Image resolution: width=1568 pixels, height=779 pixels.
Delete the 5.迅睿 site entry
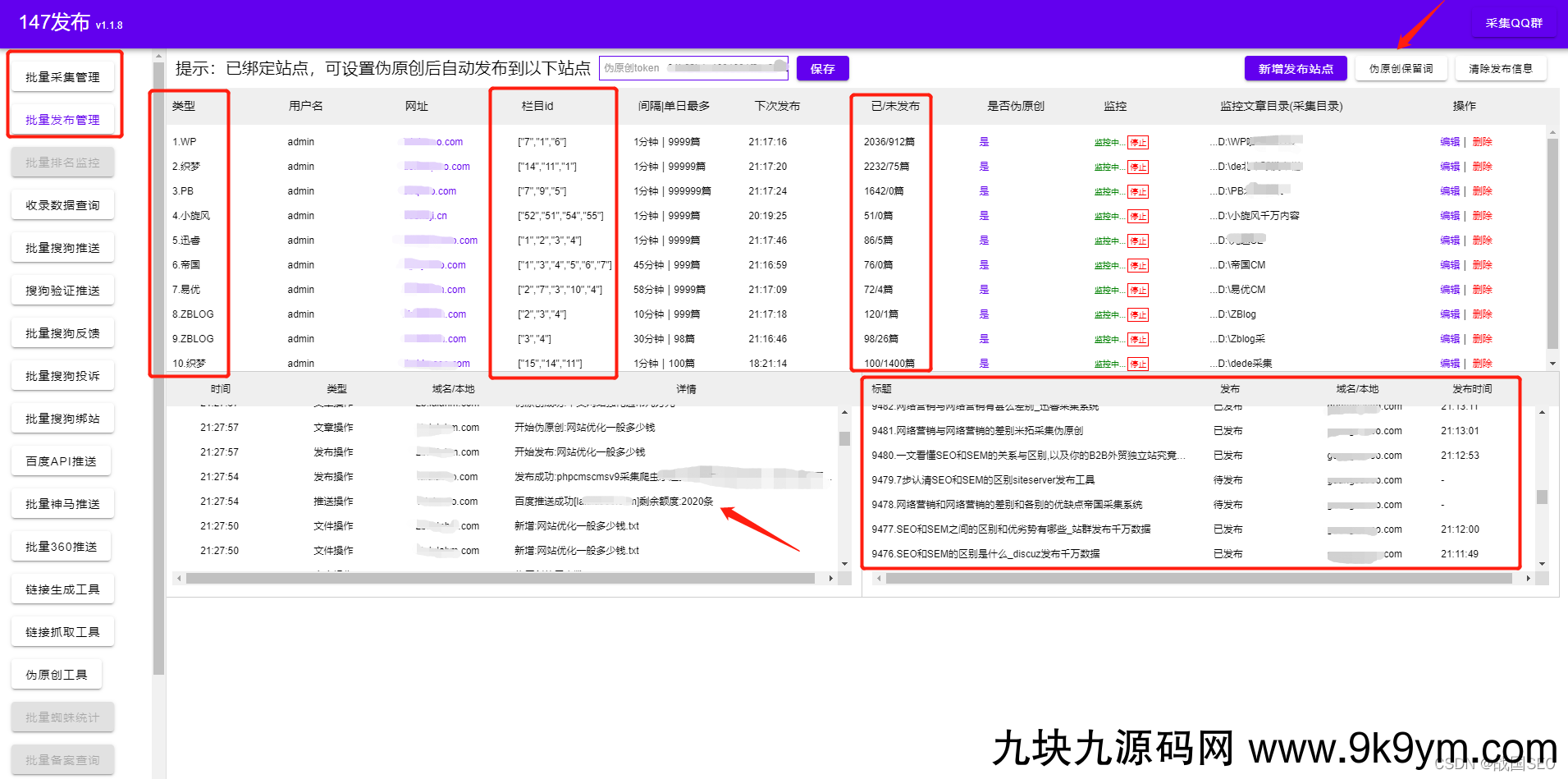pyautogui.click(x=1482, y=241)
